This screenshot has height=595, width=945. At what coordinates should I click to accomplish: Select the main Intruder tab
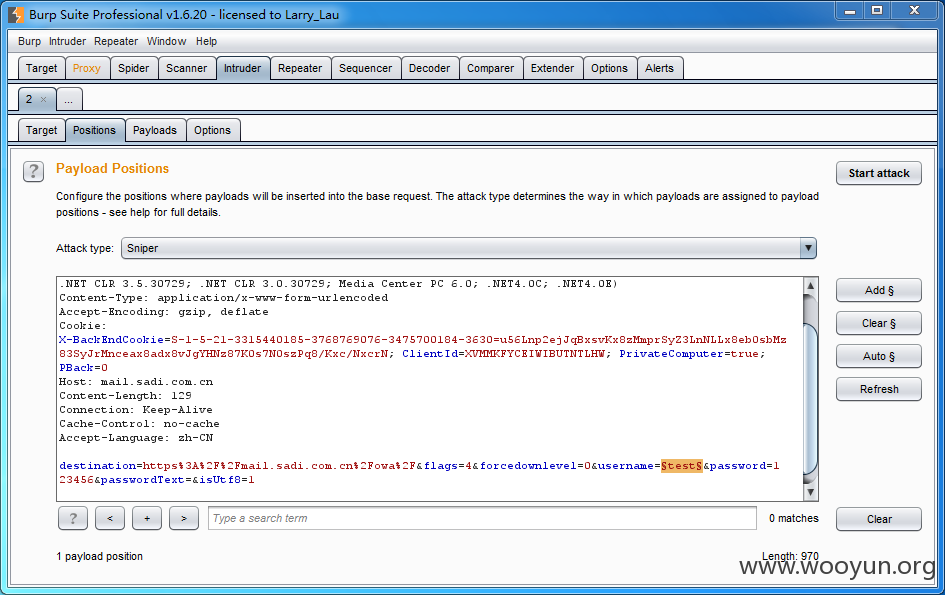(242, 68)
